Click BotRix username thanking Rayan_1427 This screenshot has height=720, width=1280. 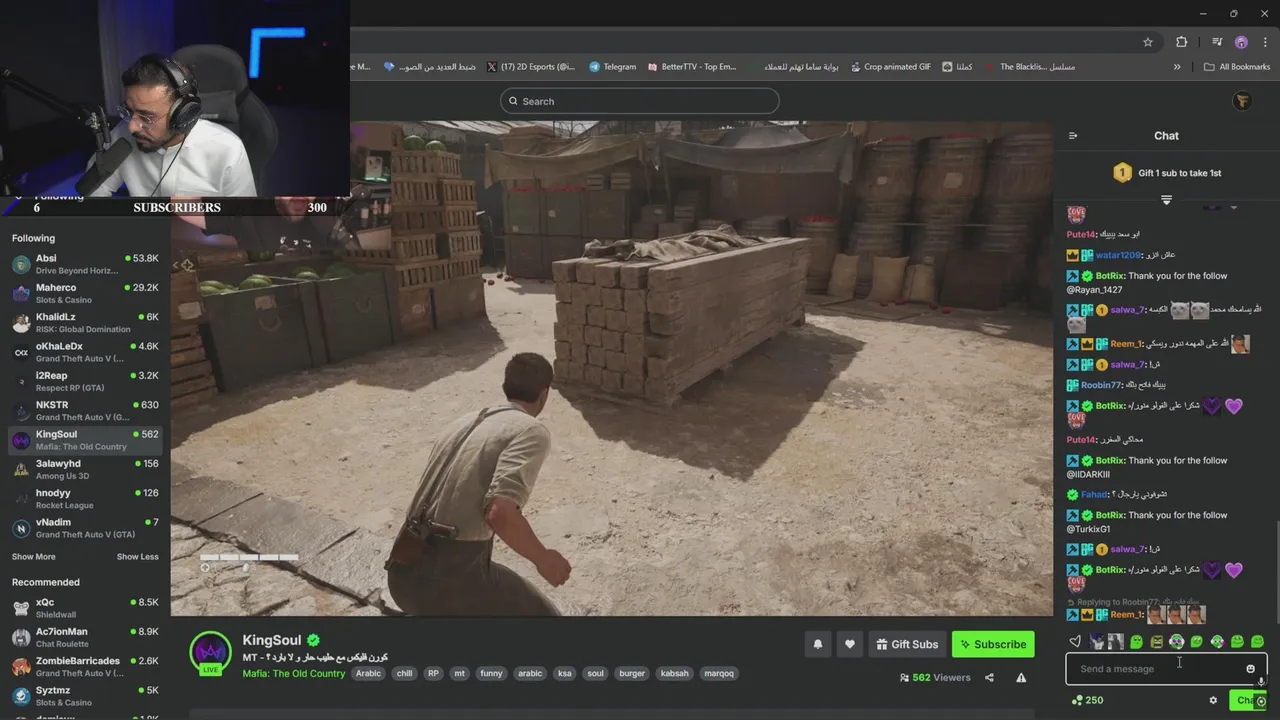tap(1110, 276)
